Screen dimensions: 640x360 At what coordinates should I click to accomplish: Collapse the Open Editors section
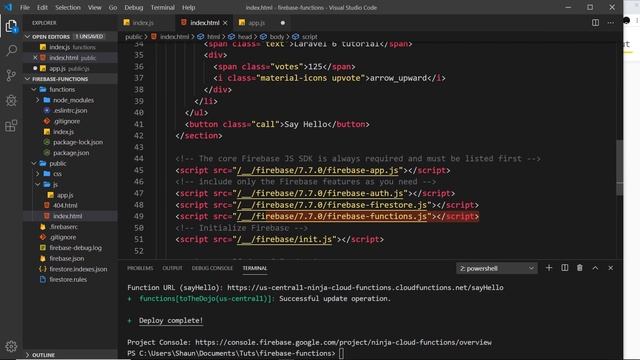tap(27, 37)
